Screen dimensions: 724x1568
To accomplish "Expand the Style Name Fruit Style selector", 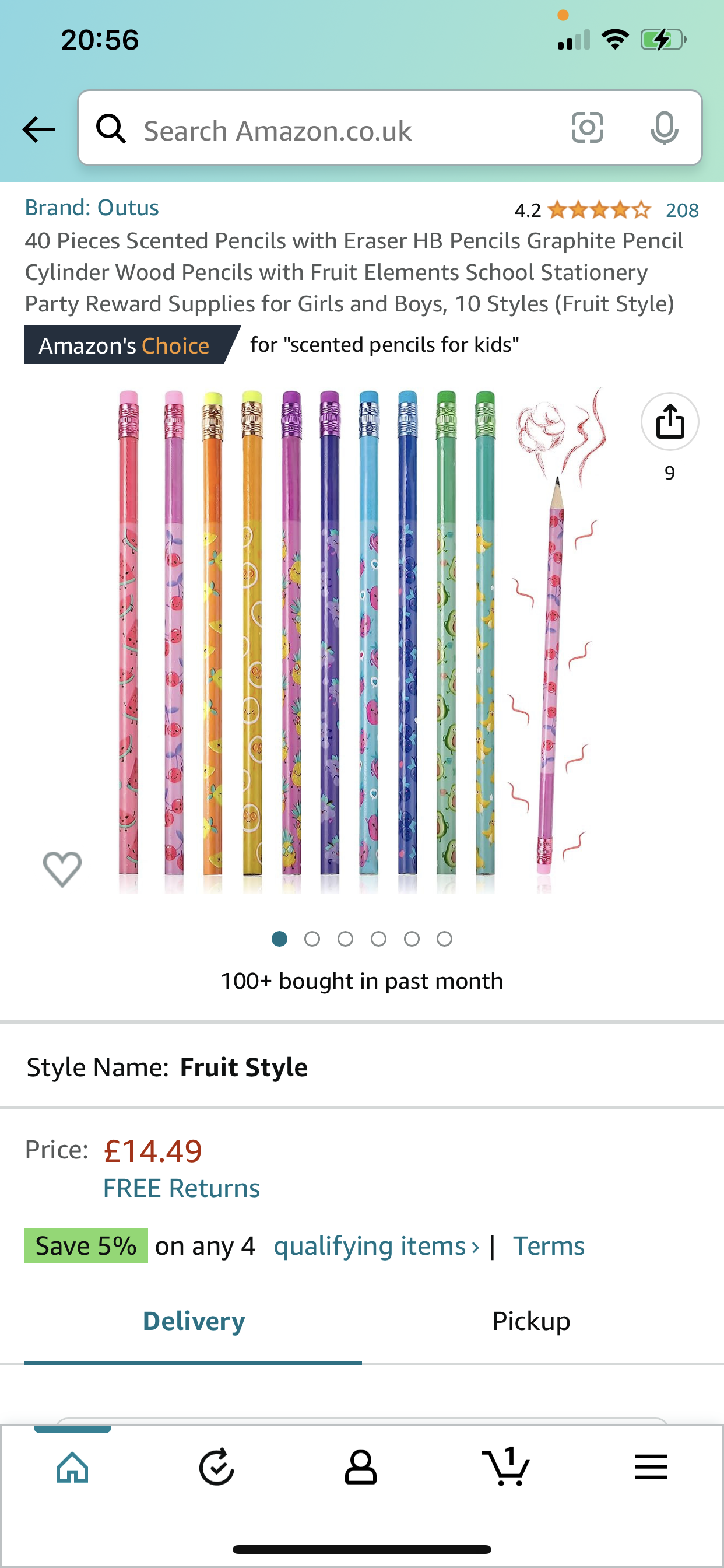I will [243, 1067].
